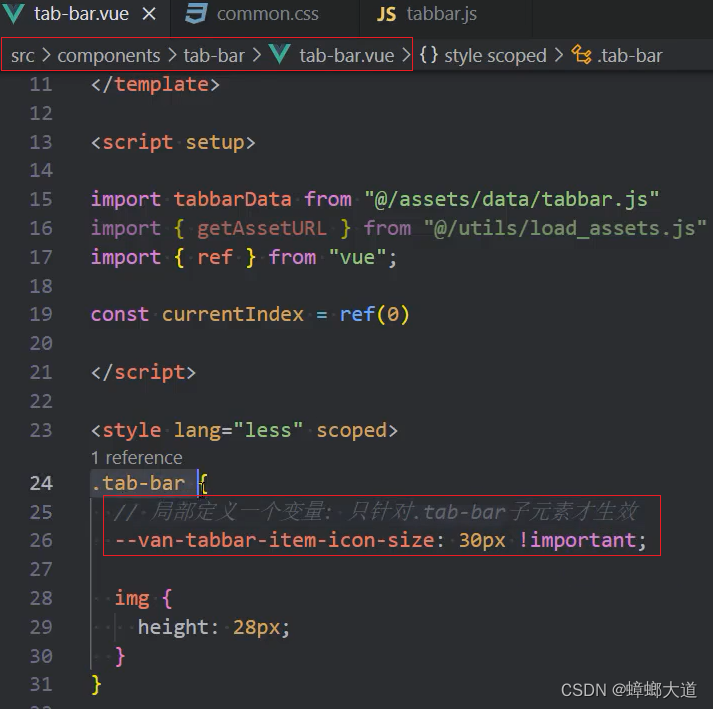Click 'height' property on line 29
Screen dimensions: 713x709
tap(173, 628)
